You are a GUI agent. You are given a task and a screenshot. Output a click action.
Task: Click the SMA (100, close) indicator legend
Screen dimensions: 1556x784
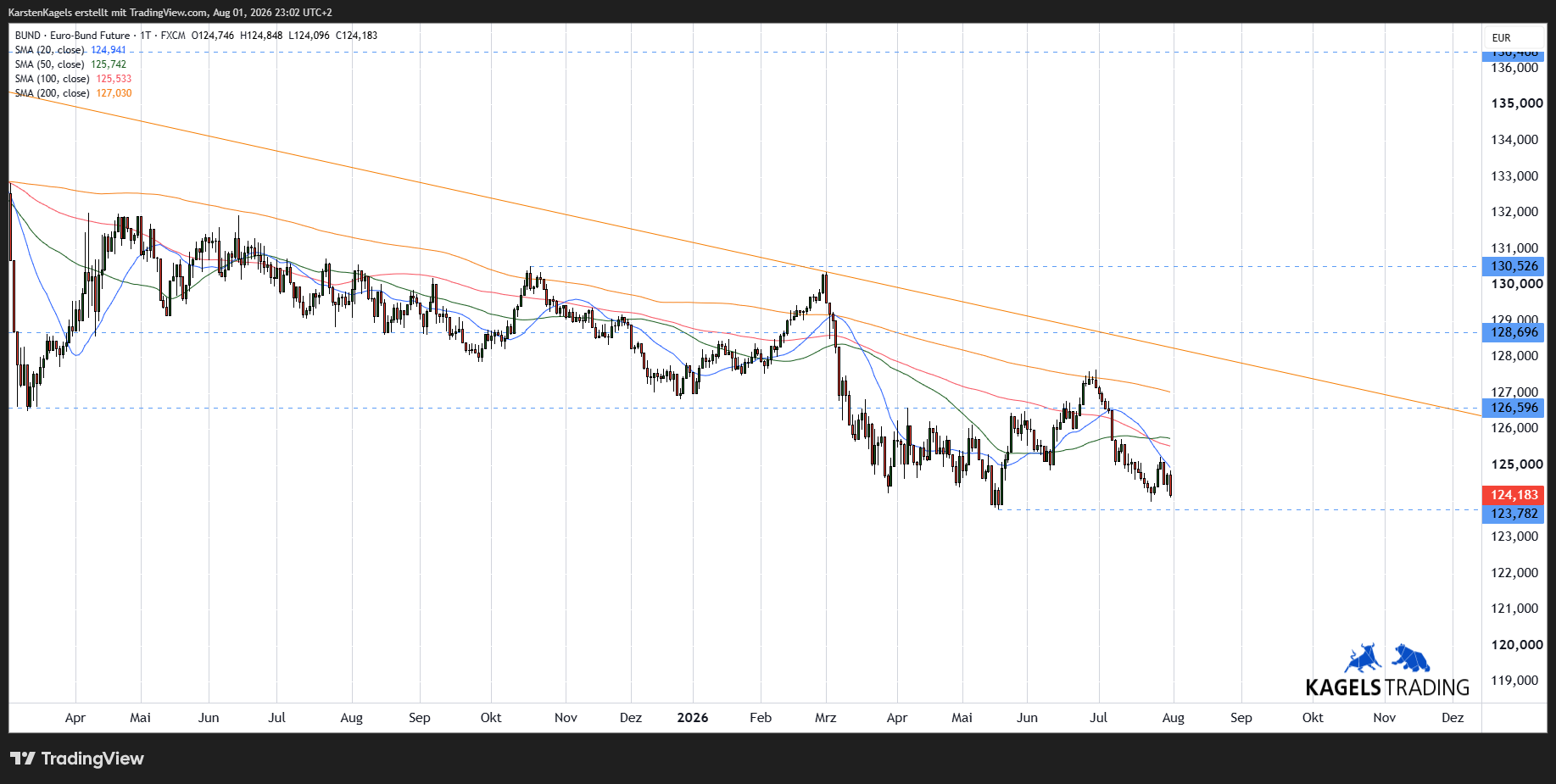(x=53, y=79)
